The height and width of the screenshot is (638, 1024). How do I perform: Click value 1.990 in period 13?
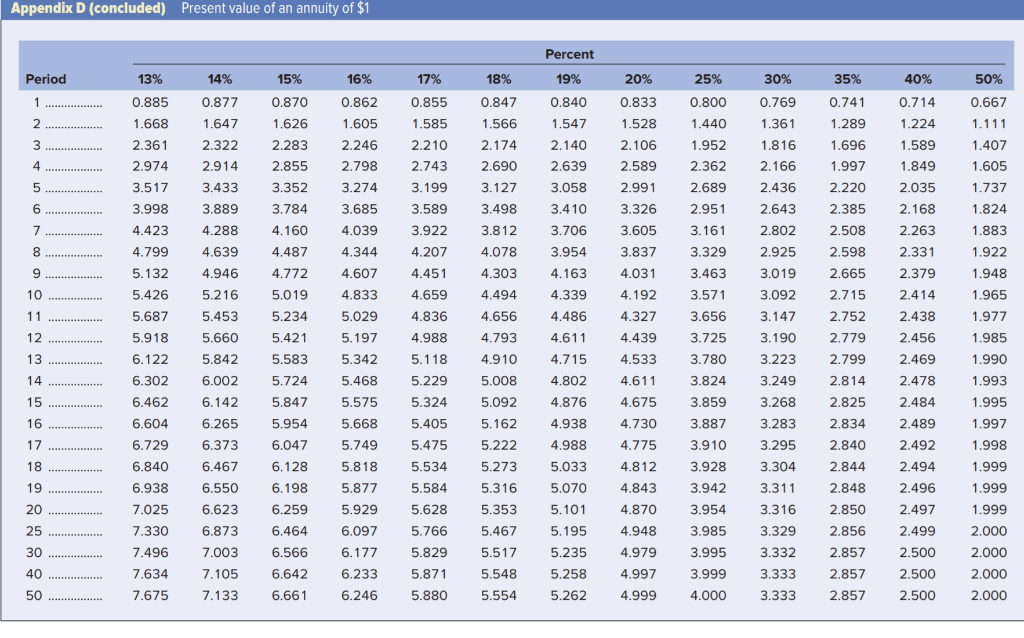(989, 360)
